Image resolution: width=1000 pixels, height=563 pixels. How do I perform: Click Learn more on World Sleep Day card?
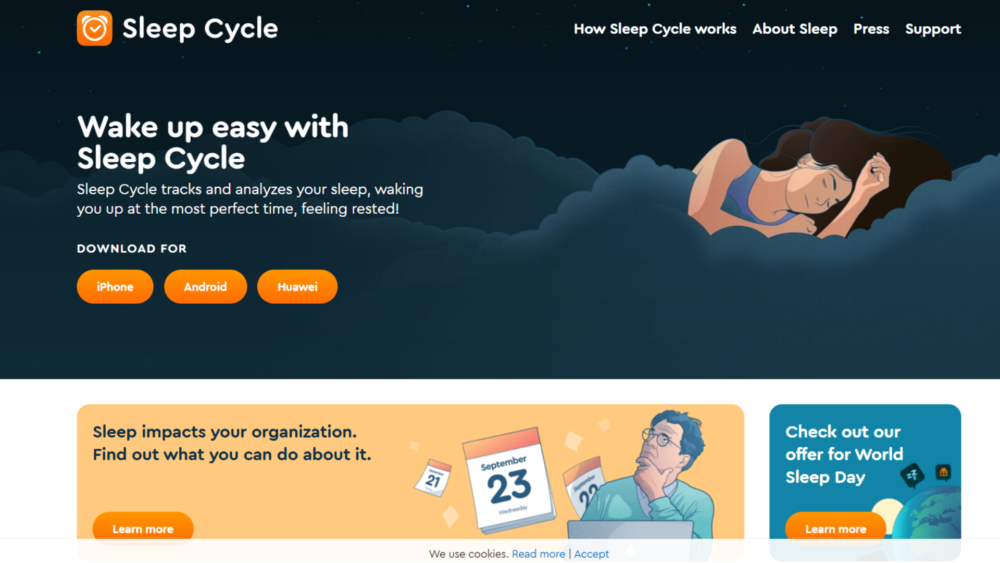point(835,529)
